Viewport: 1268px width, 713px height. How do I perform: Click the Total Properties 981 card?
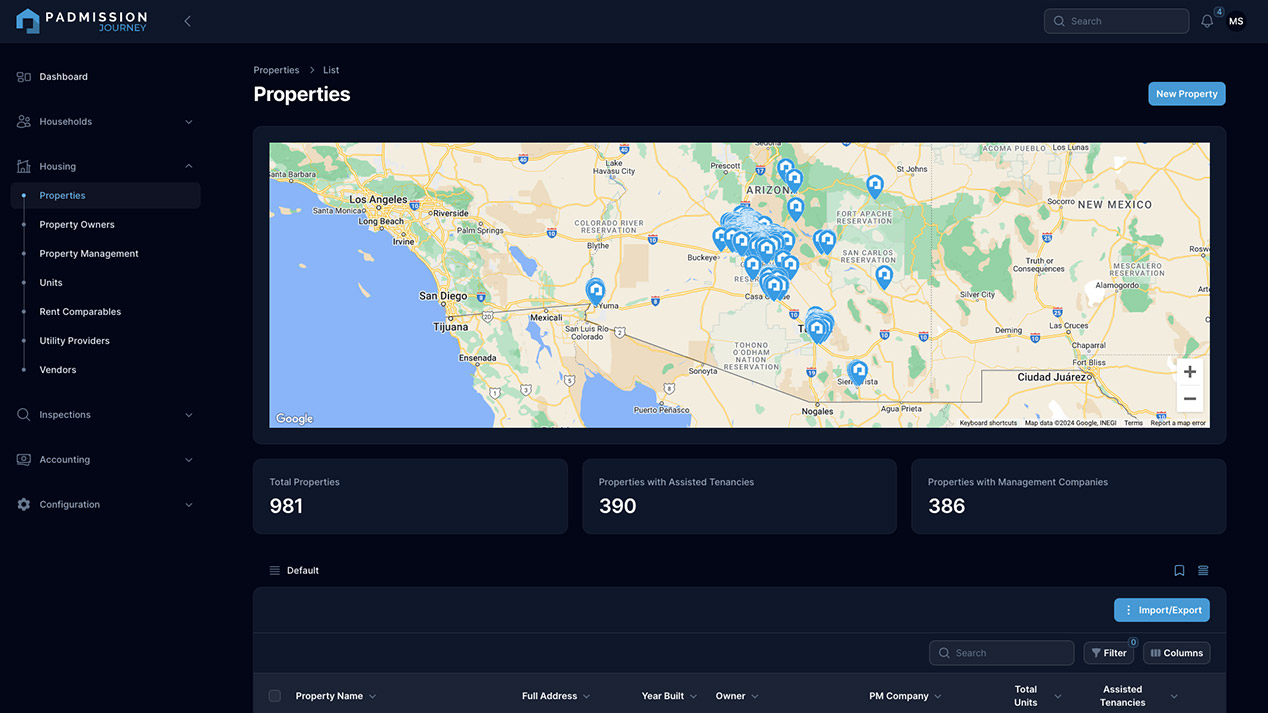(x=410, y=496)
